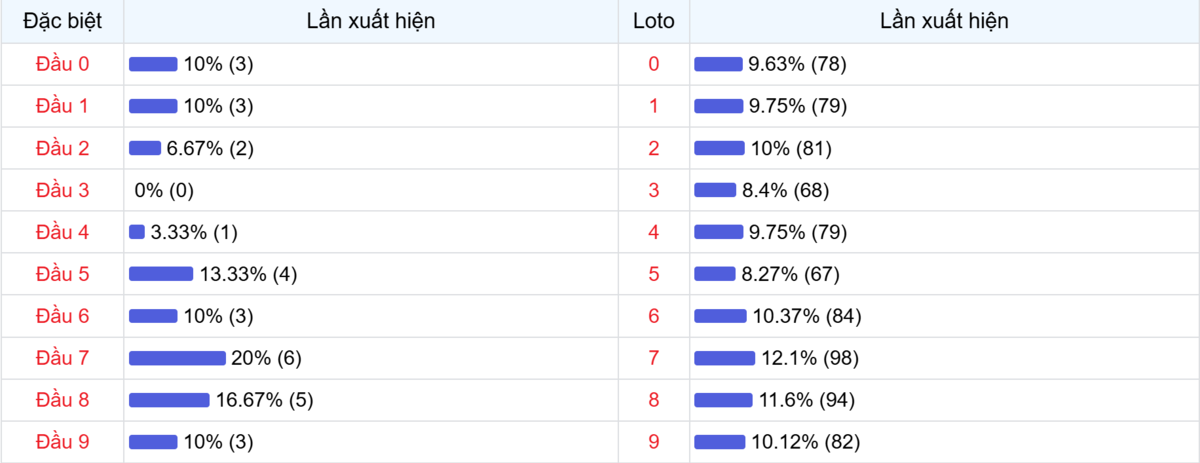The height and width of the screenshot is (463, 1200).
Task: Click the Đặc biệt column header
Action: 62,21
